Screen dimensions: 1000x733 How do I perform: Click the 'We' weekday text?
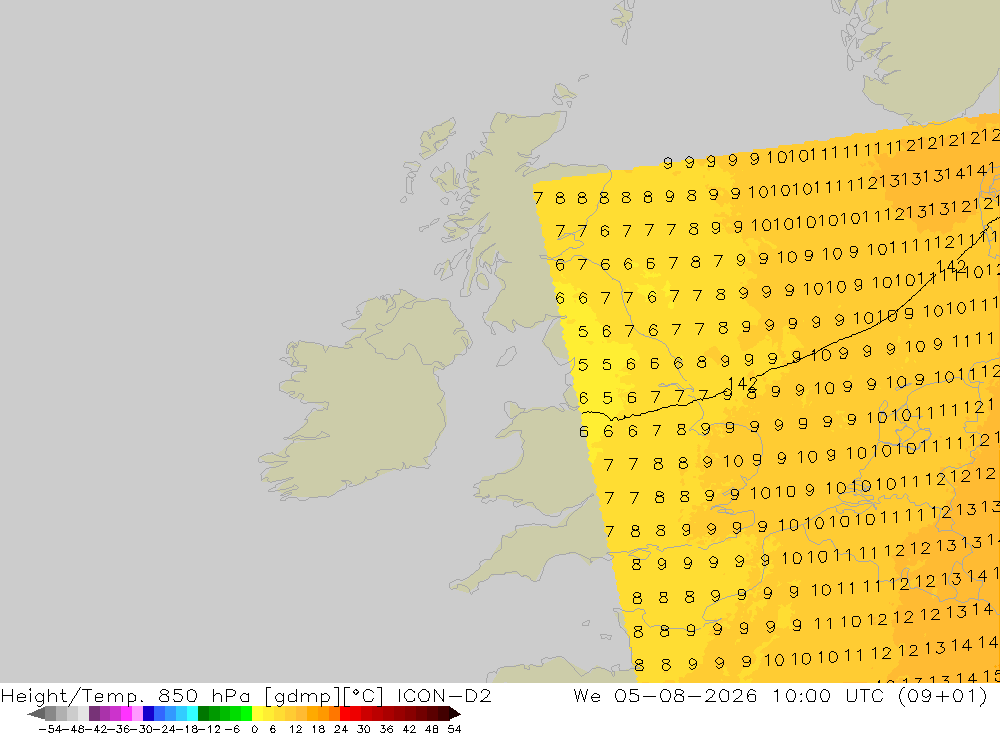click(x=587, y=695)
